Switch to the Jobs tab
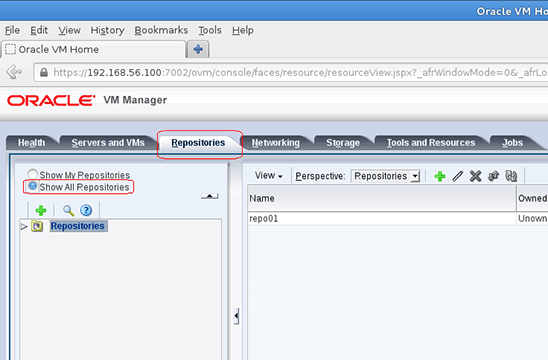The width and height of the screenshot is (548, 360). pos(513,143)
